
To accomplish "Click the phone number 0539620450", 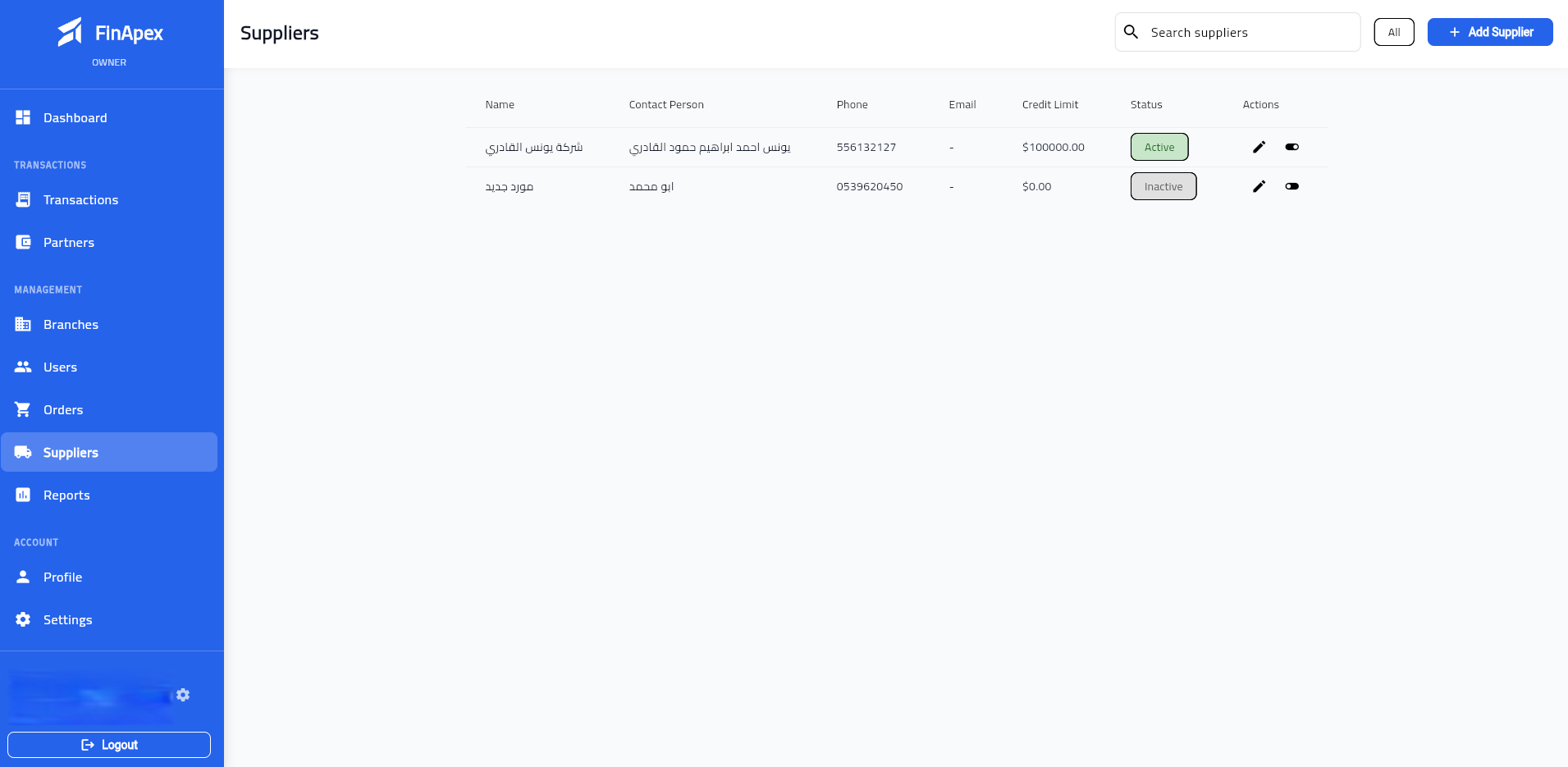I will coord(870,186).
